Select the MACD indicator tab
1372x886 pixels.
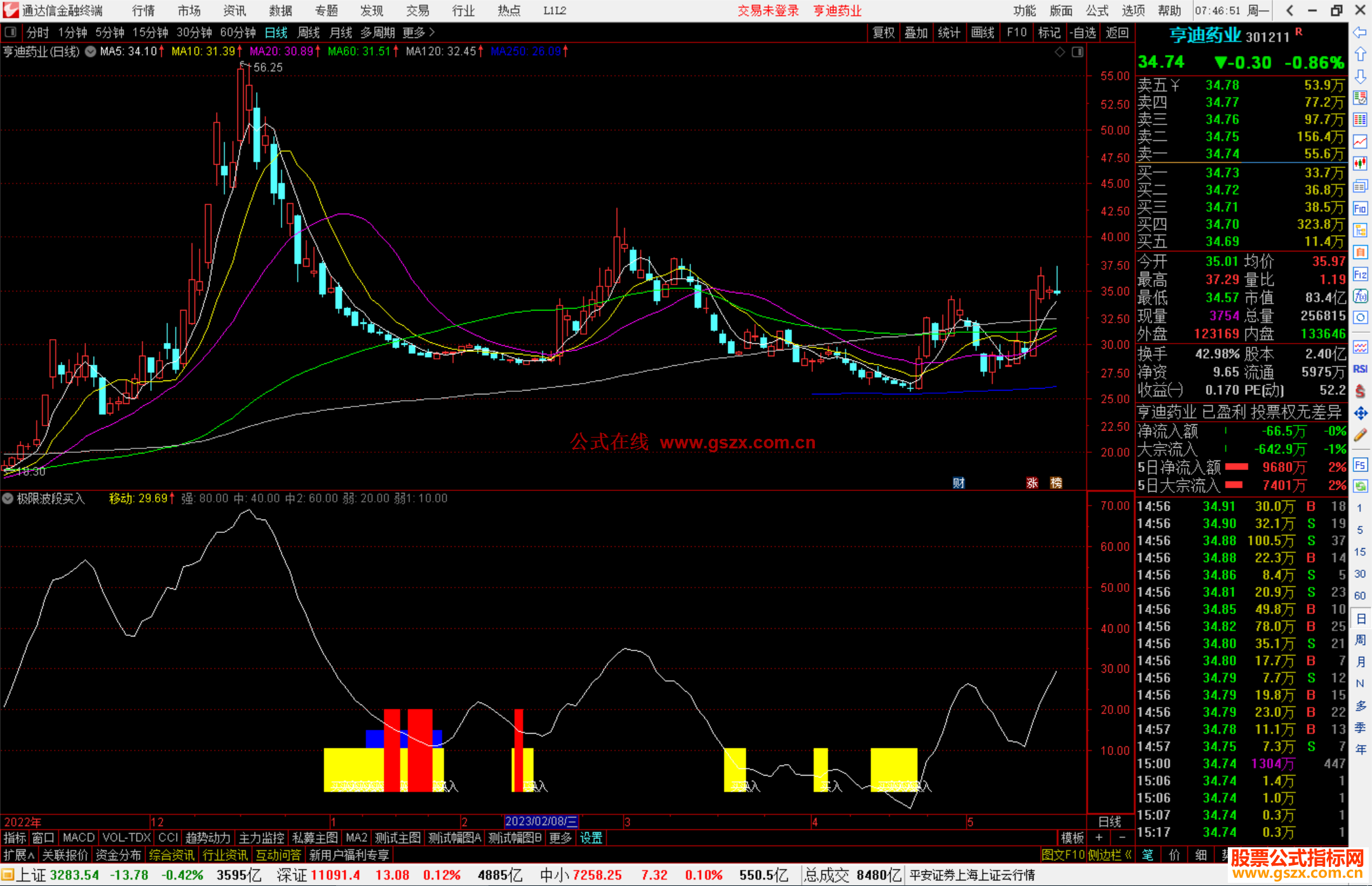point(78,838)
